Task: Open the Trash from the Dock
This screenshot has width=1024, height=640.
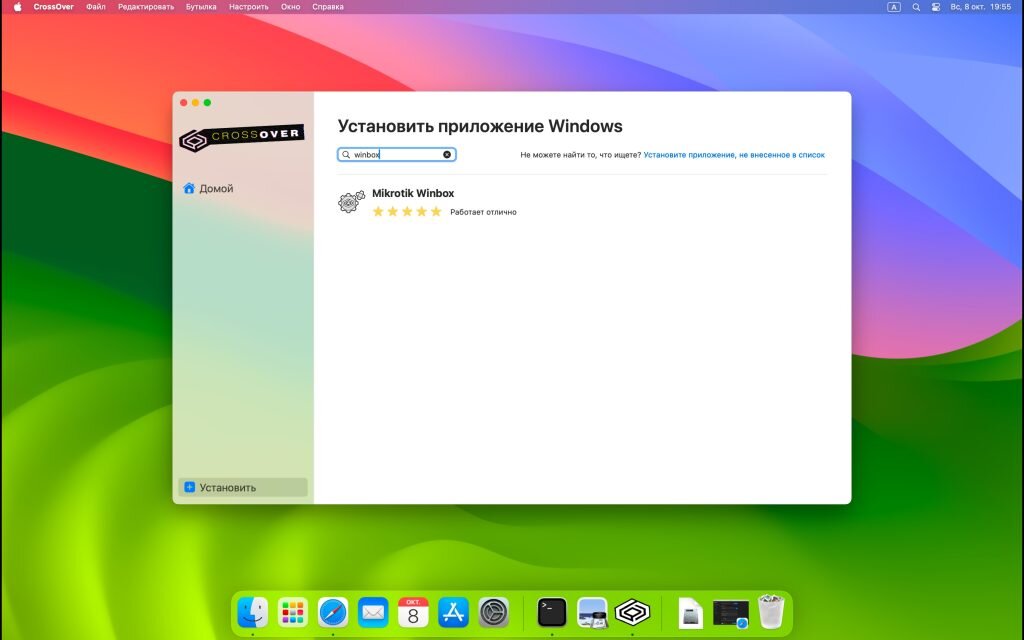Action: 771,612
